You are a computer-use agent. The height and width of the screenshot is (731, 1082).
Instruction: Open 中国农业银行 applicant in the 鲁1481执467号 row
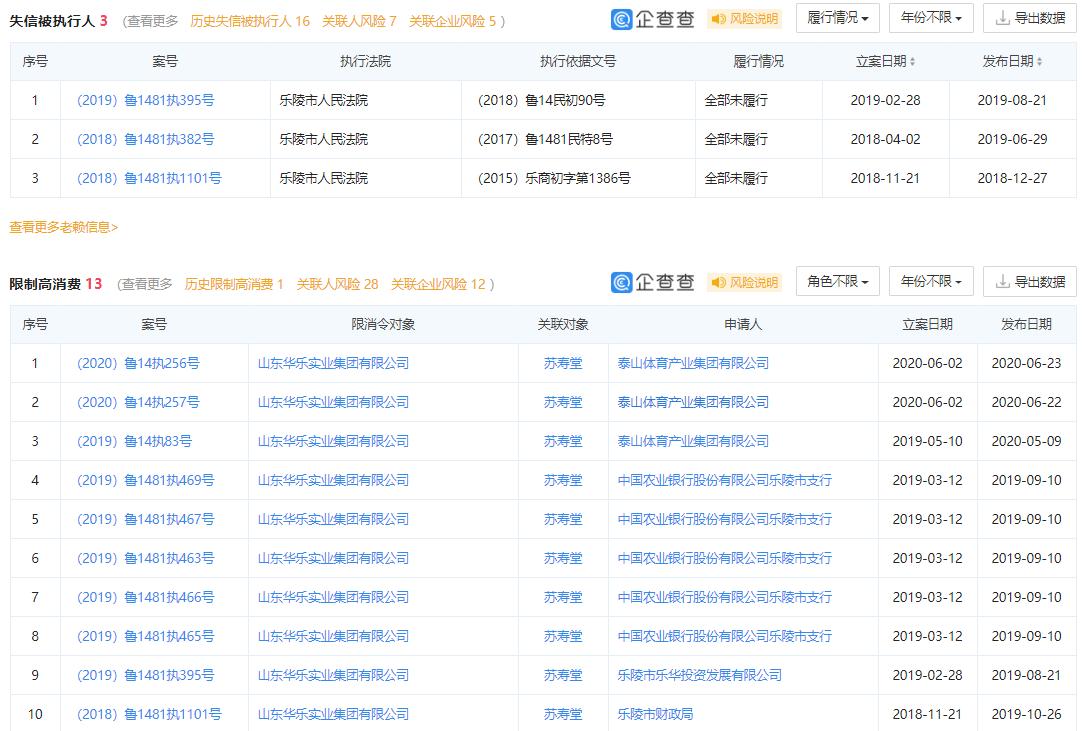pyautogui.click(x=725, y=519)
